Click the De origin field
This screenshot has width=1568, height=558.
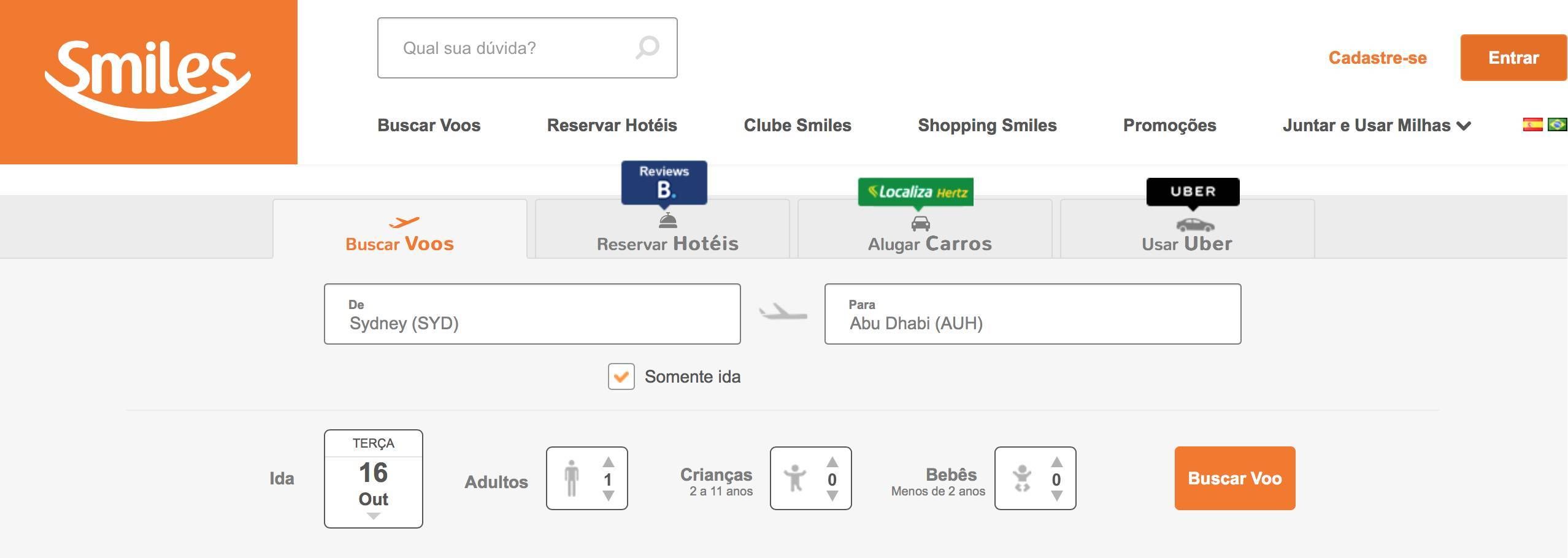pyautogui.click(x=532, y=314)
